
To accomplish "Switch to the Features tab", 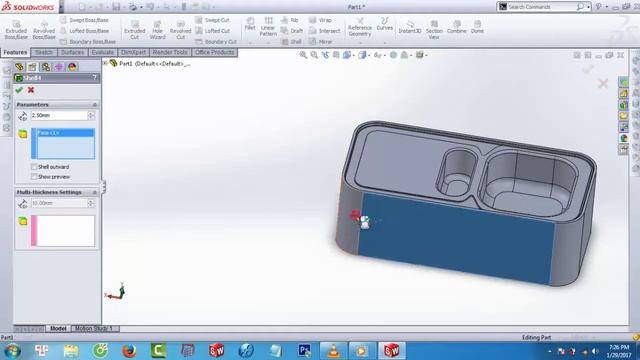I will [x=16, y=52].
